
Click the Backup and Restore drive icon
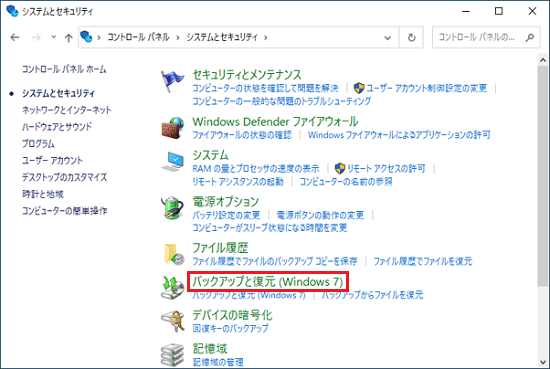[172, 288]
